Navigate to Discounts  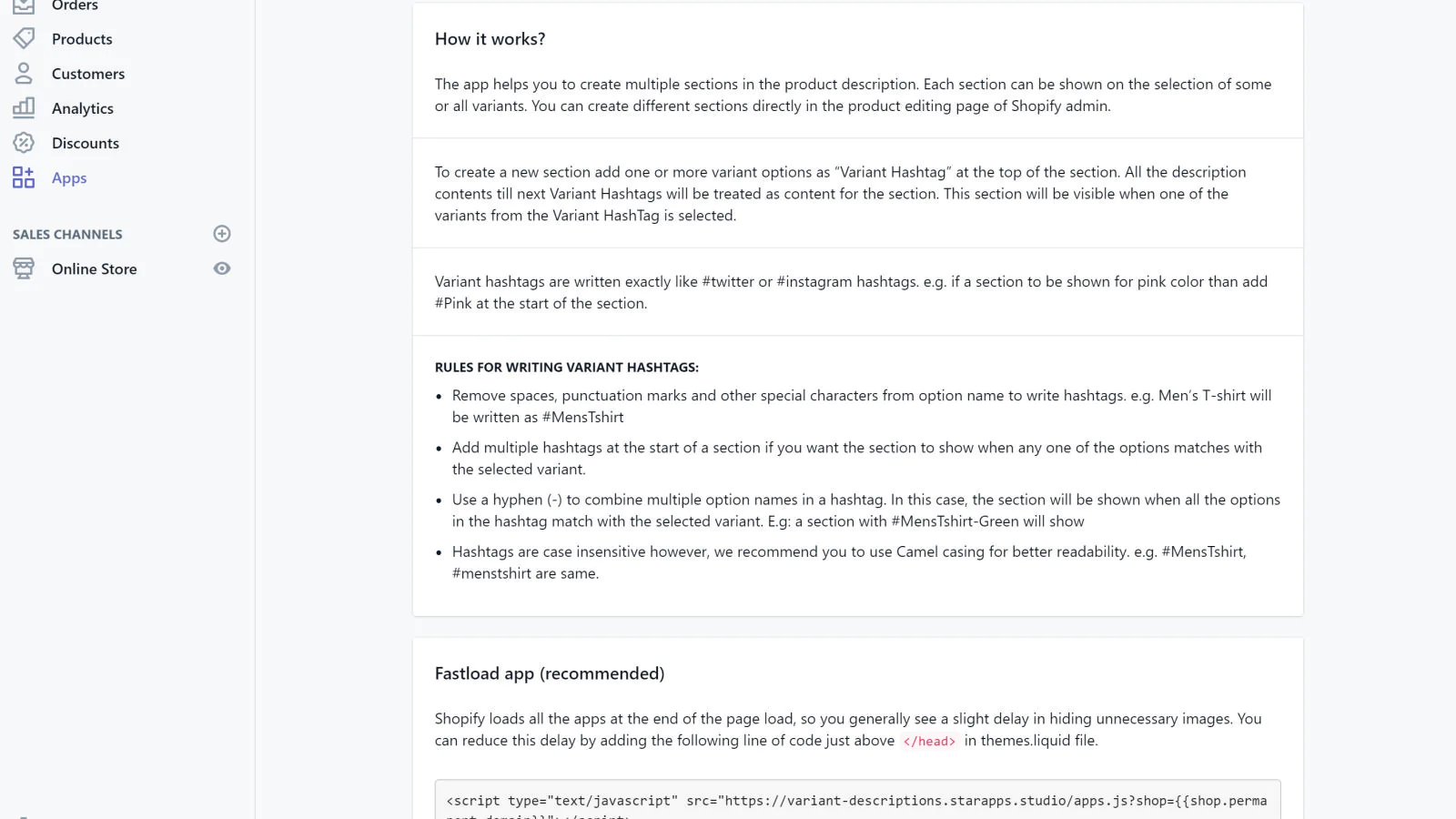[x=86, y=143]
